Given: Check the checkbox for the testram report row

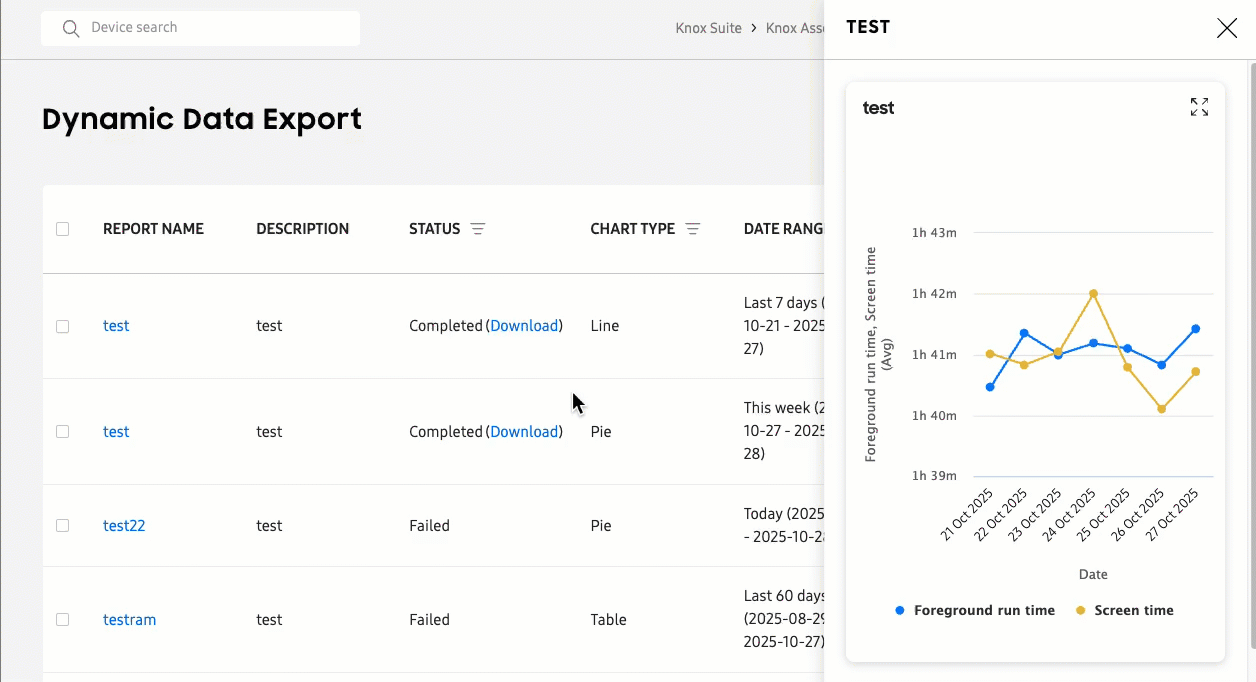Looking at the screenshot, I should [x=63, y=619].
